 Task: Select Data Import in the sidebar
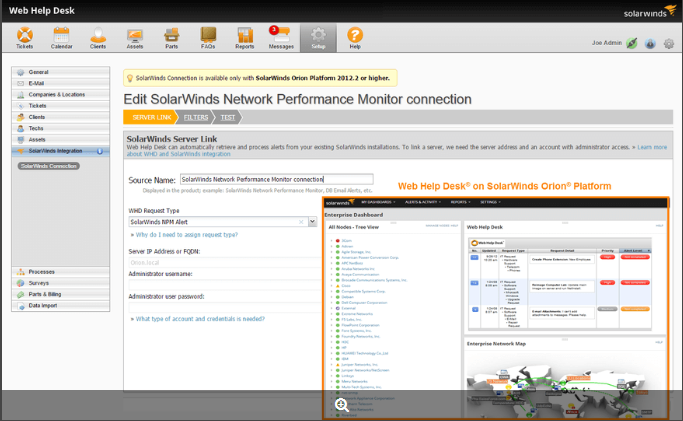pos(61,306)
